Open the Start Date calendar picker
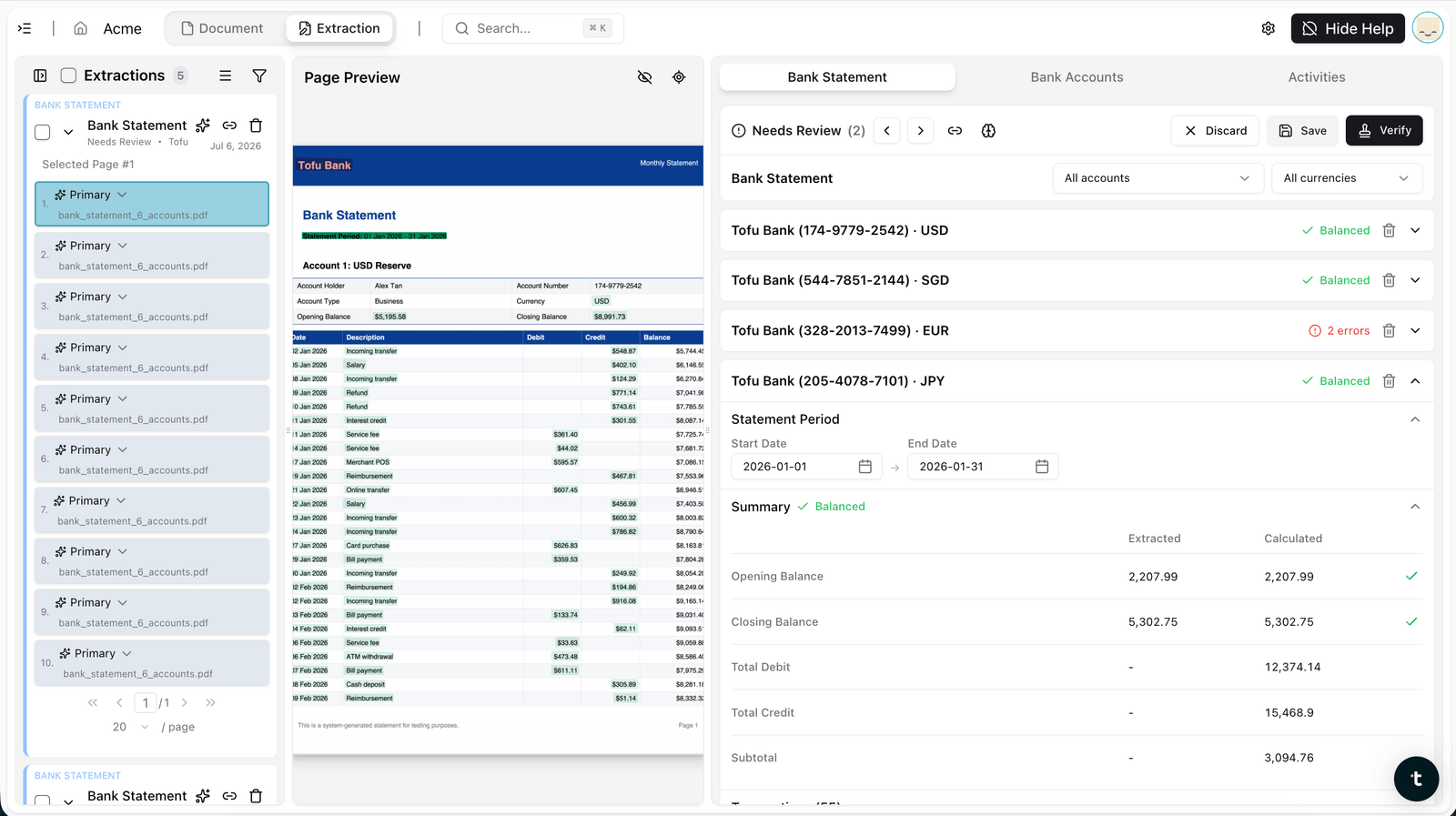 (865, 467)
